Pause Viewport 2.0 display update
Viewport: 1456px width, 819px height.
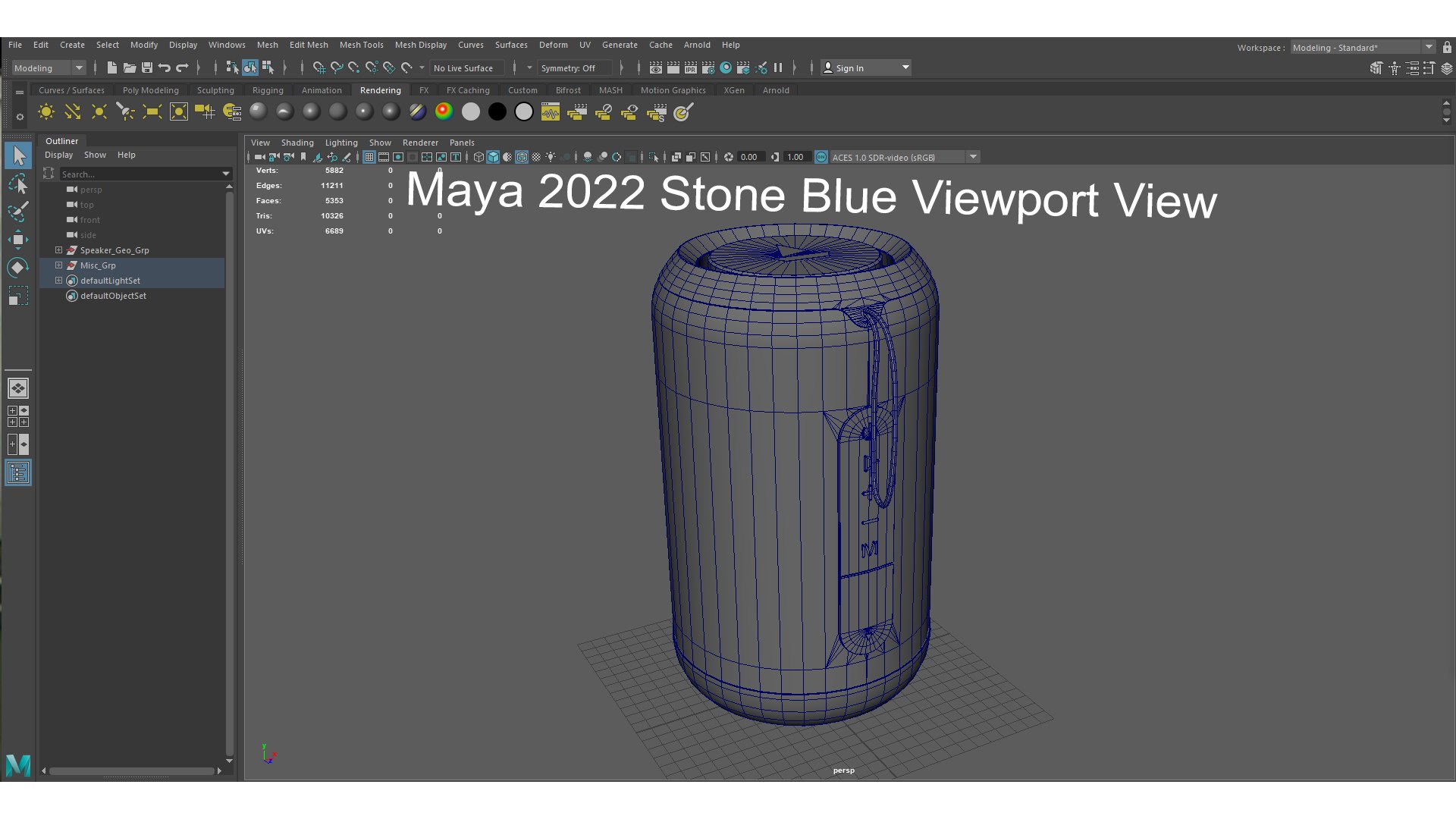pyautogui.click(x=778, y=67)
